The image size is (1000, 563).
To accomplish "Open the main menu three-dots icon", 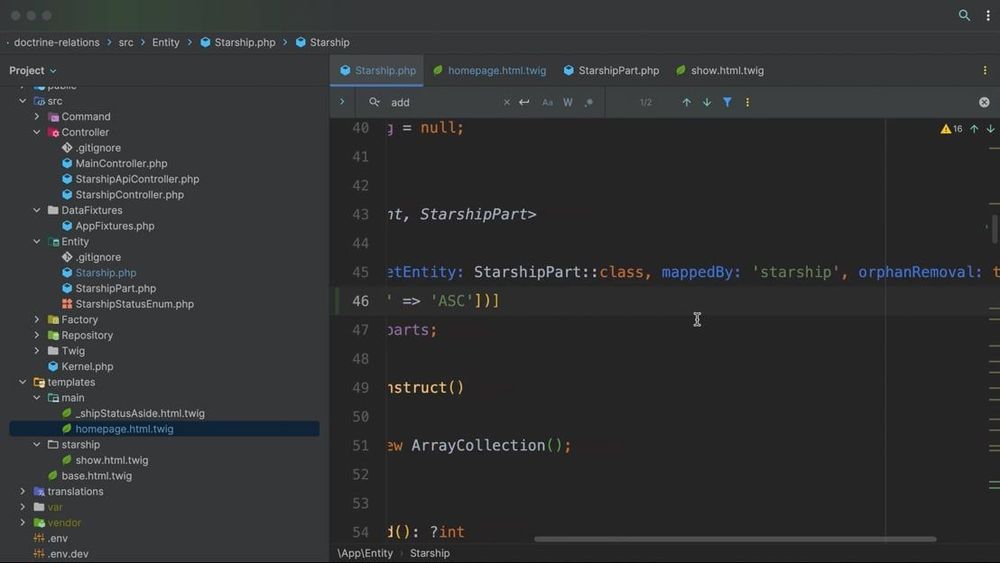I will click(x=987, y=15).
